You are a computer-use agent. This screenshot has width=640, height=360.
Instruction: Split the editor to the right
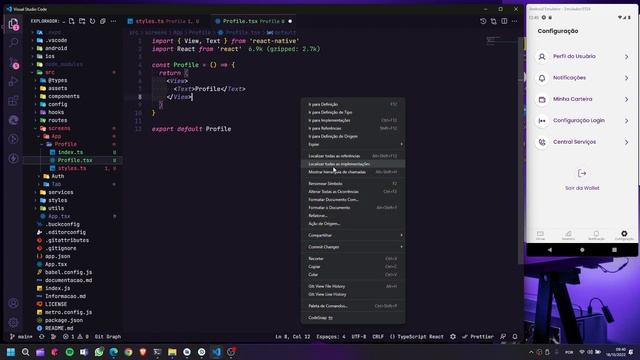pos(504,21)
